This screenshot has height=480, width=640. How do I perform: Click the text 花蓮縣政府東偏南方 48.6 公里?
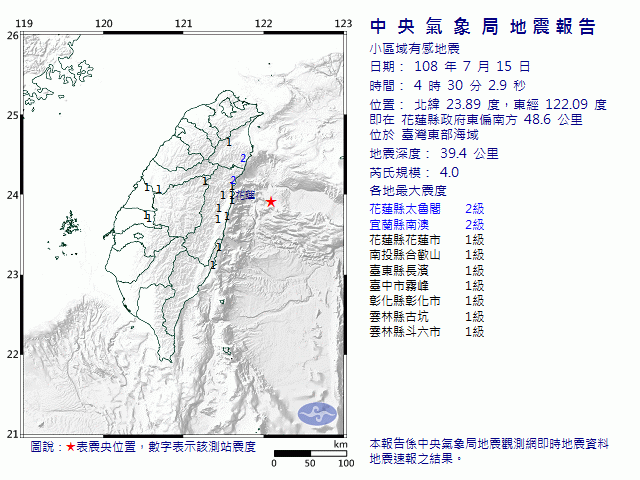(492, 120)
